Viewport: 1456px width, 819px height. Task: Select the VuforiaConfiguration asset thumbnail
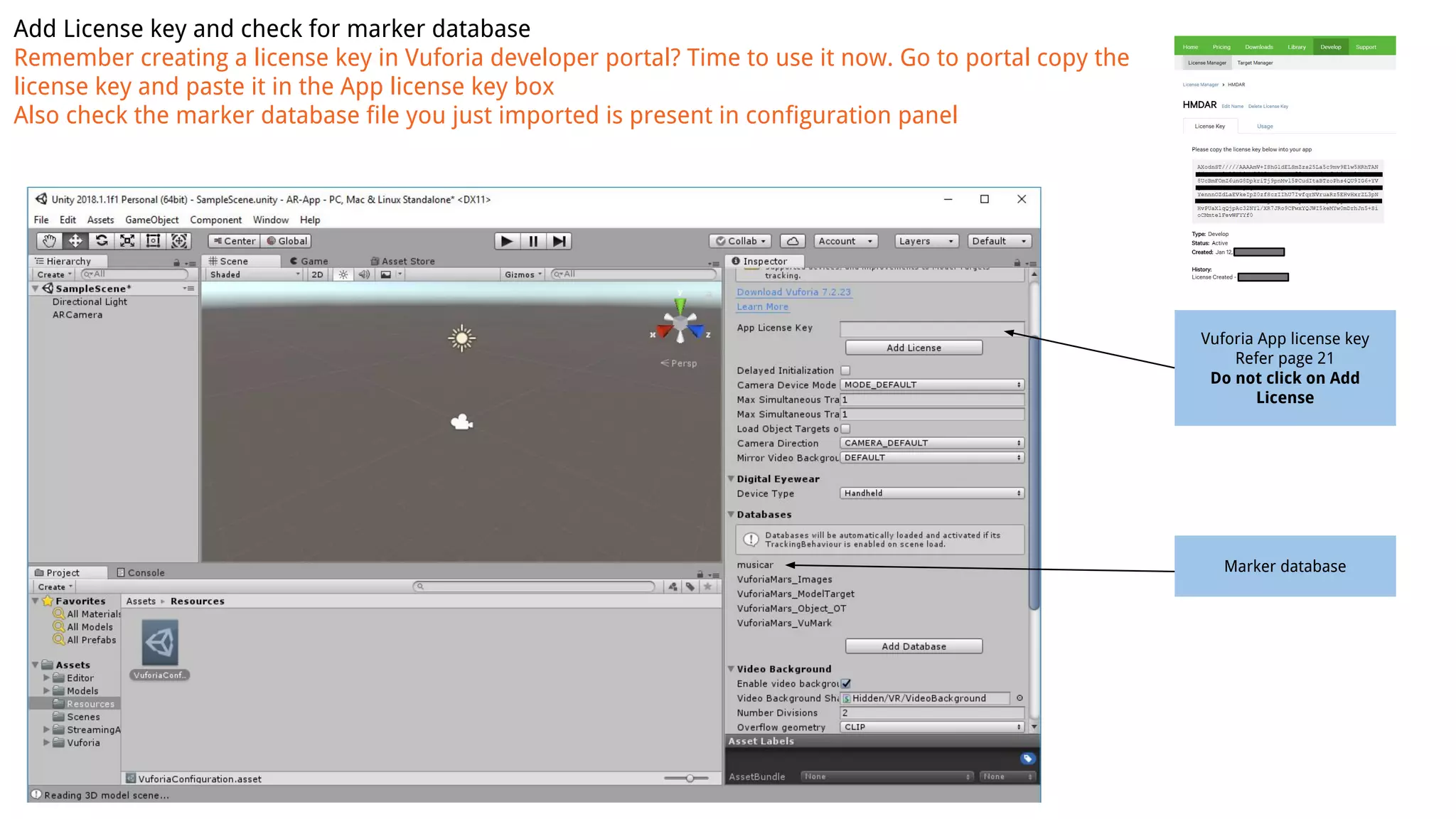tap(160, 642)
